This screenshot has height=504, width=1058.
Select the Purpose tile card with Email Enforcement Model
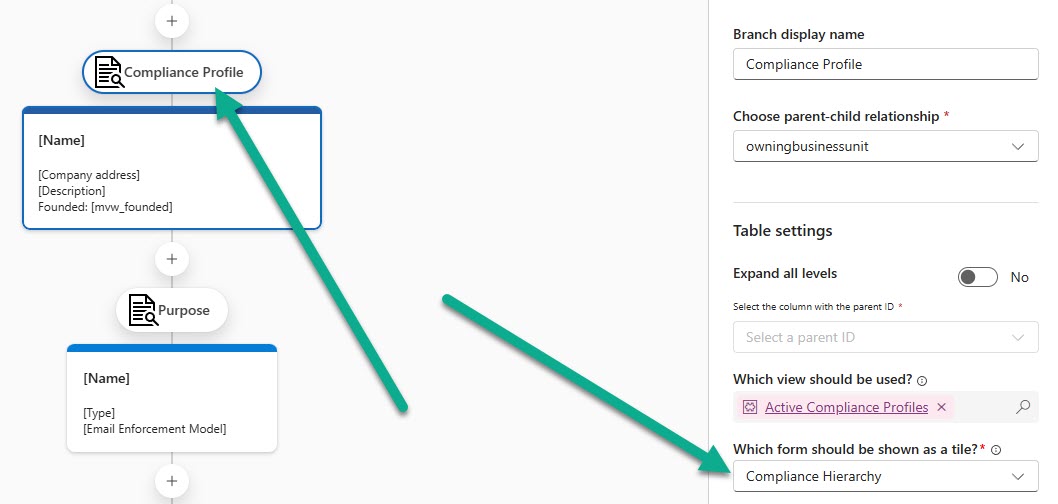point(172,399)
